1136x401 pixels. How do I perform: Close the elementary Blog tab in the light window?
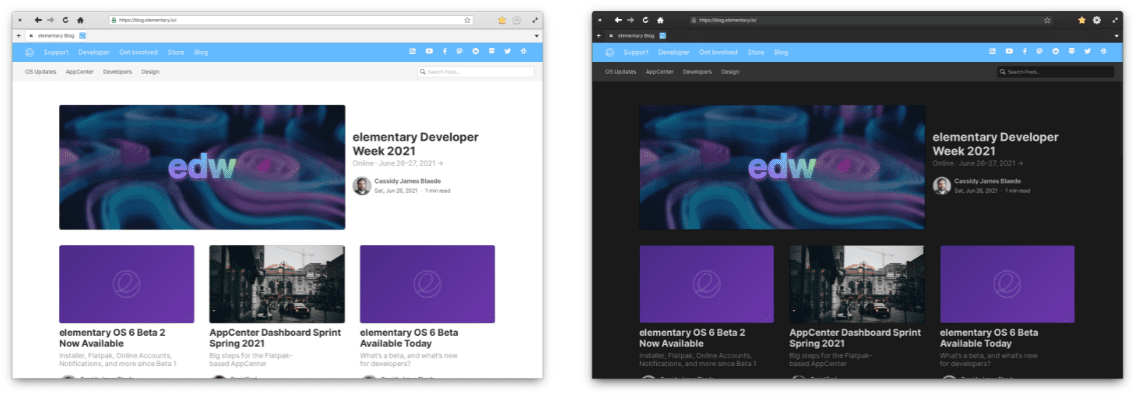pyautogui.click(x=31, y=35)
